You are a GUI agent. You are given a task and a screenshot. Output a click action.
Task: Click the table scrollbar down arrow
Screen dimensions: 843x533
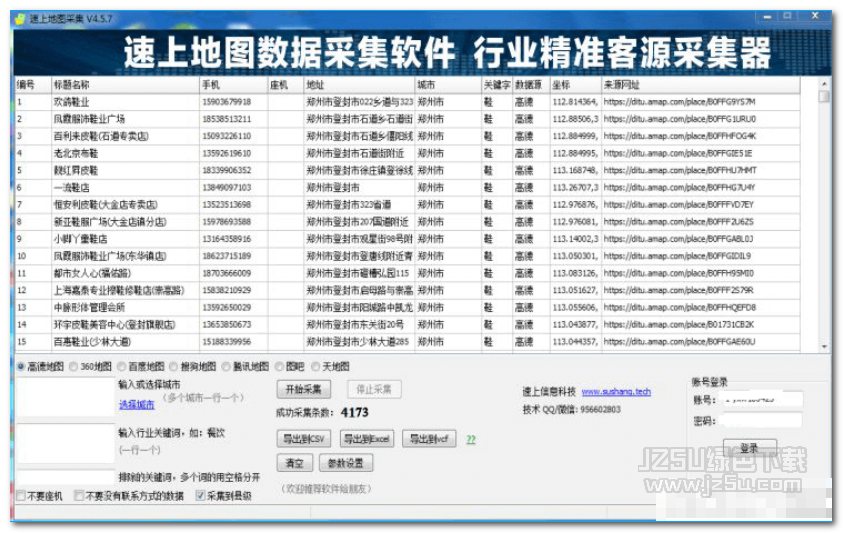click(824, 347)
